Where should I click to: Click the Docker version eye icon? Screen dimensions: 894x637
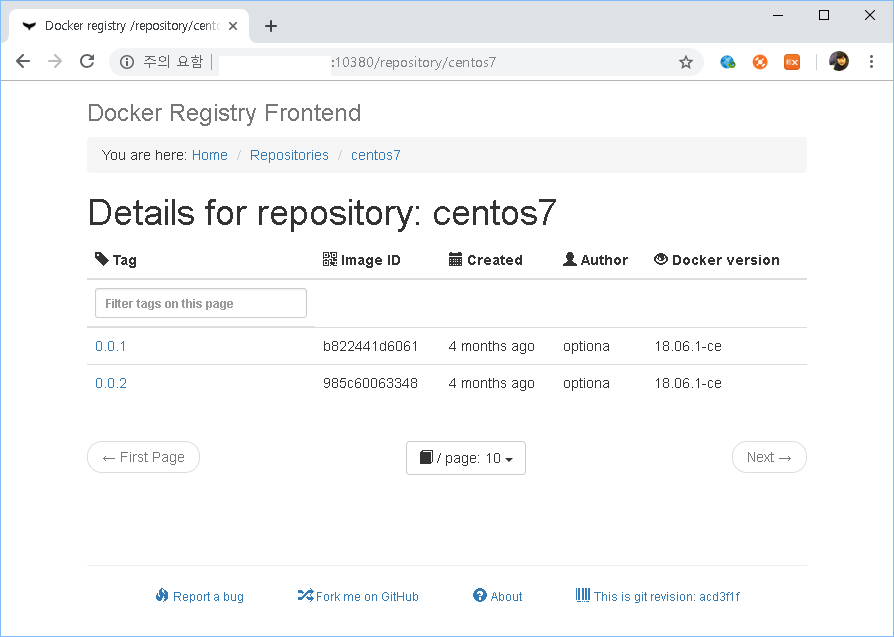[661, 259]
